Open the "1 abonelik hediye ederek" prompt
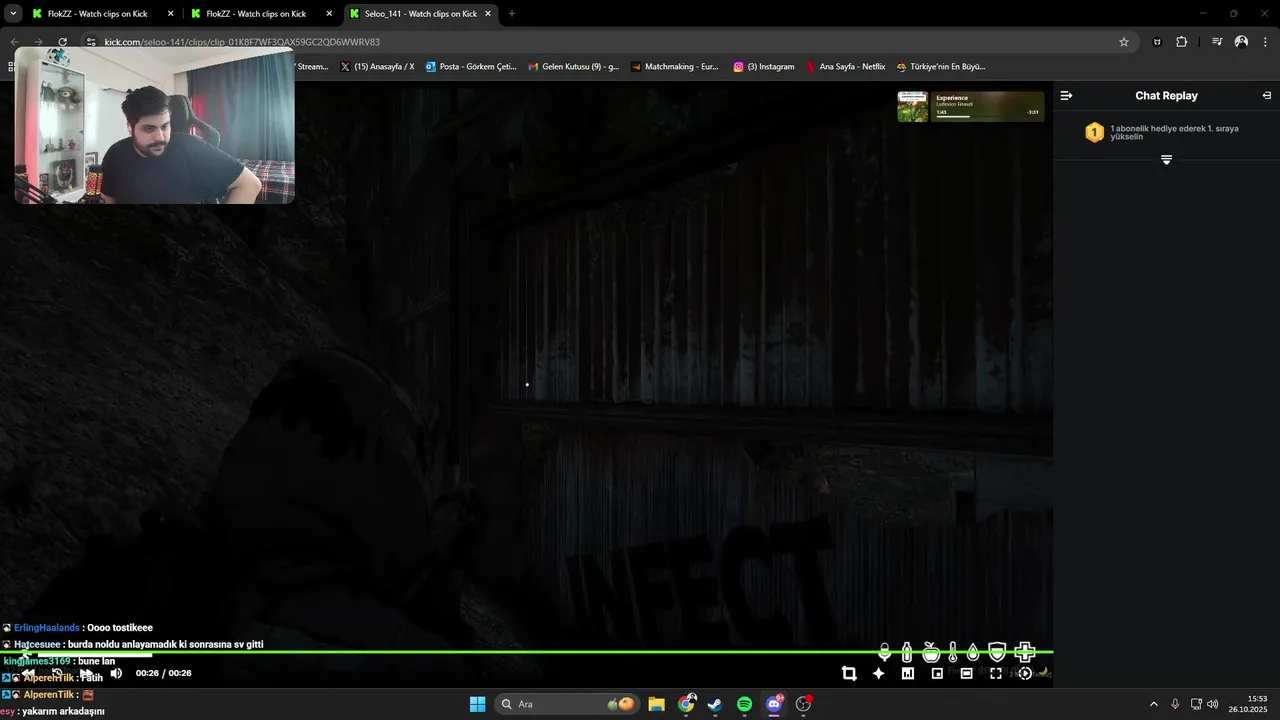The image size is (1280, 720). tap(1174, 132)
